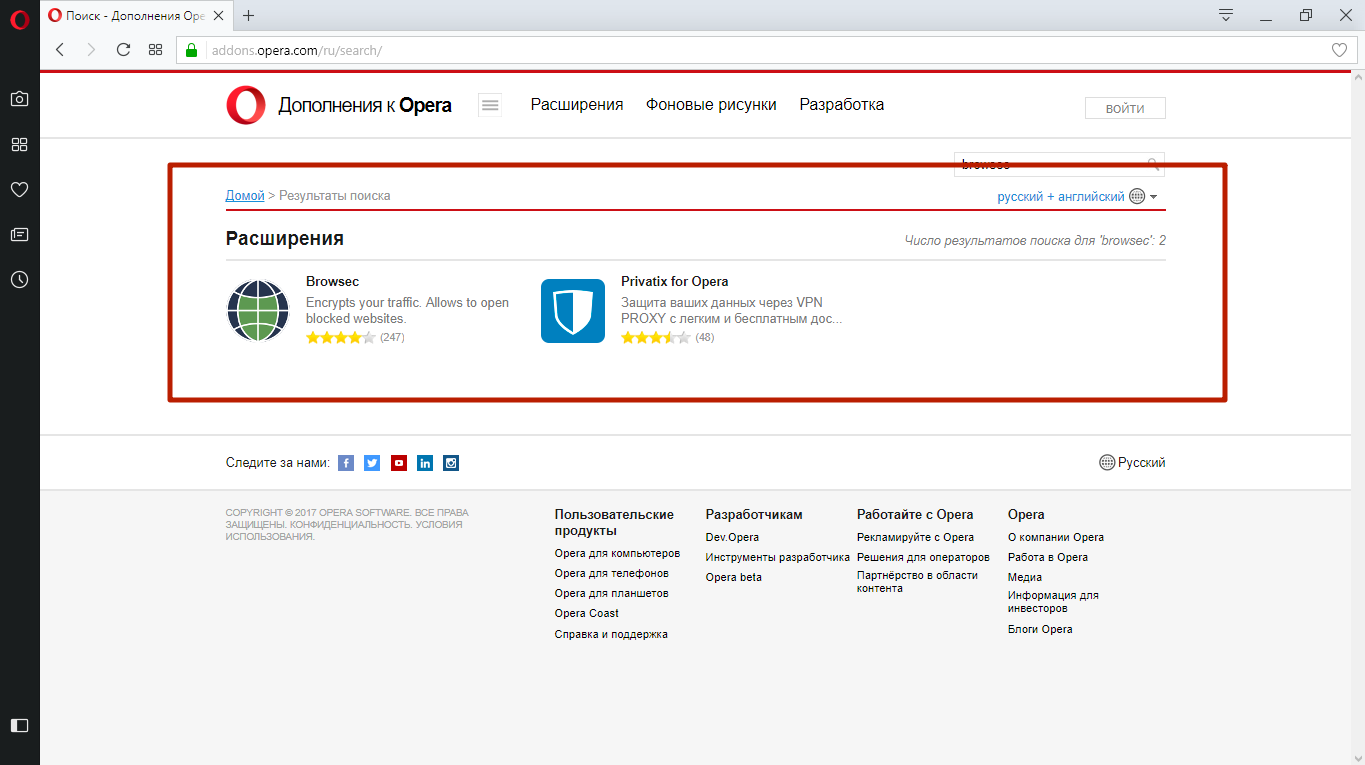Open Работа в Opera link
Screen dimensions: 1365x765
(1048, 558)
